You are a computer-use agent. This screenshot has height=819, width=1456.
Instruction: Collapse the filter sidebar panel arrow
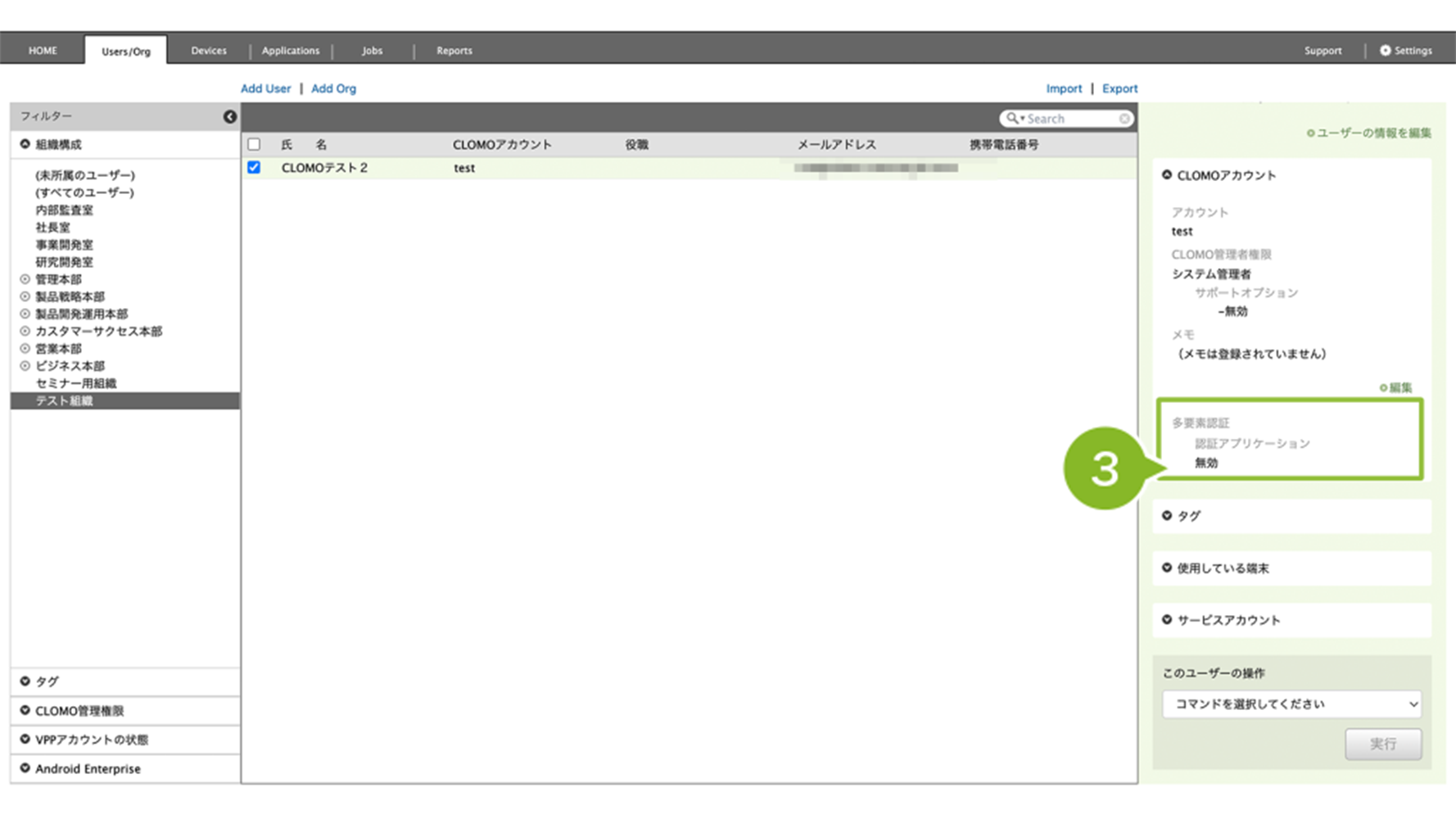point(230,117)
